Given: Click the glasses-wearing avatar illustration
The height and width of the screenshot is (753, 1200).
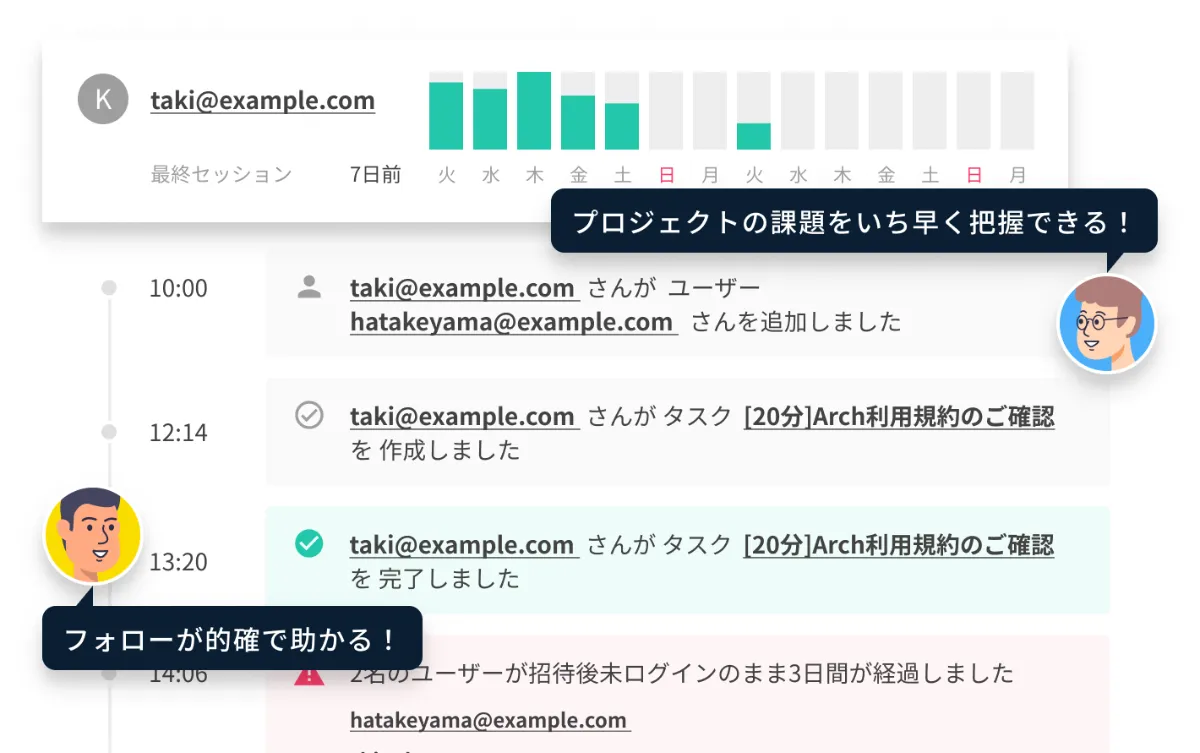Looking at the screenshot, I should point(1106,323).
